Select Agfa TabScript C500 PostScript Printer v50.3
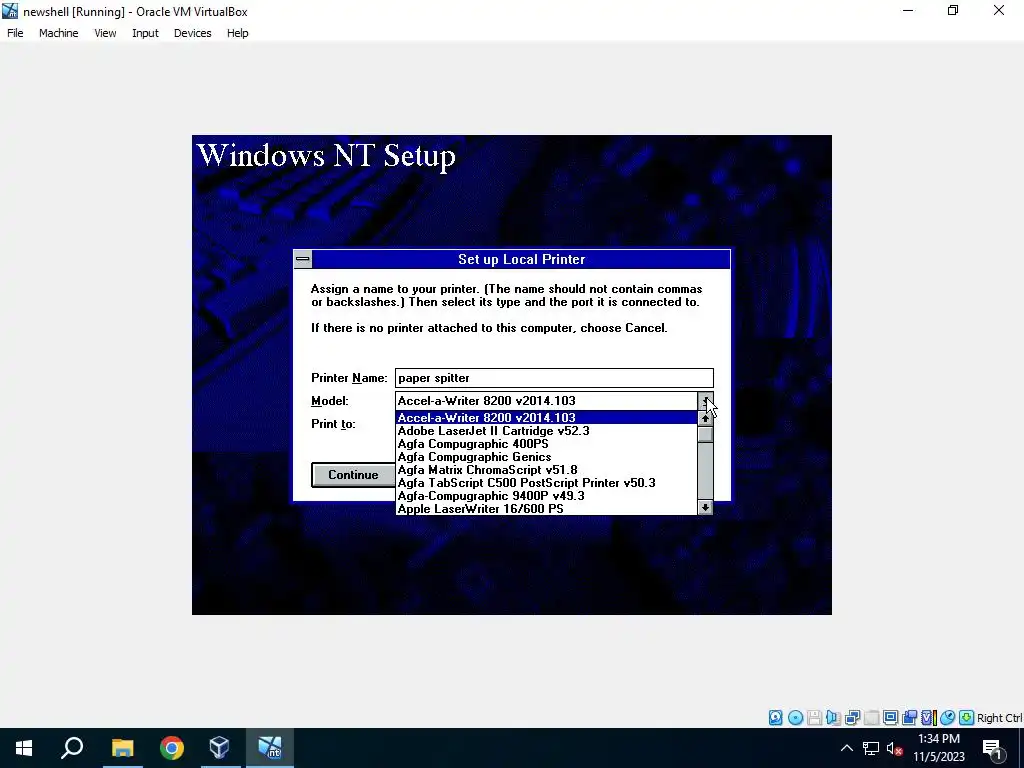This screenshot has height=768, width=1024. 547,483
